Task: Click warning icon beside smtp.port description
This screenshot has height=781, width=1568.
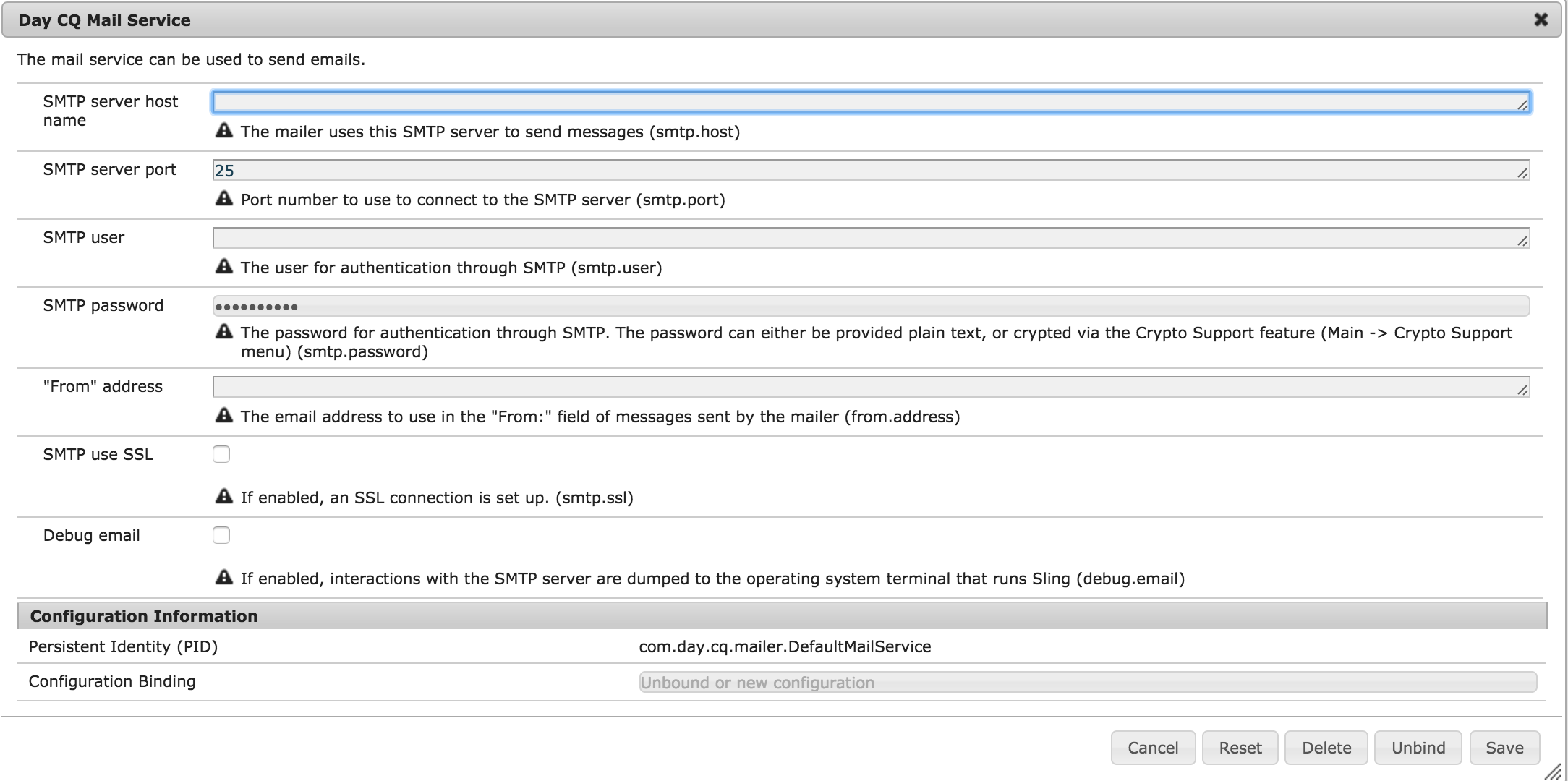Action: coord(224,199)
